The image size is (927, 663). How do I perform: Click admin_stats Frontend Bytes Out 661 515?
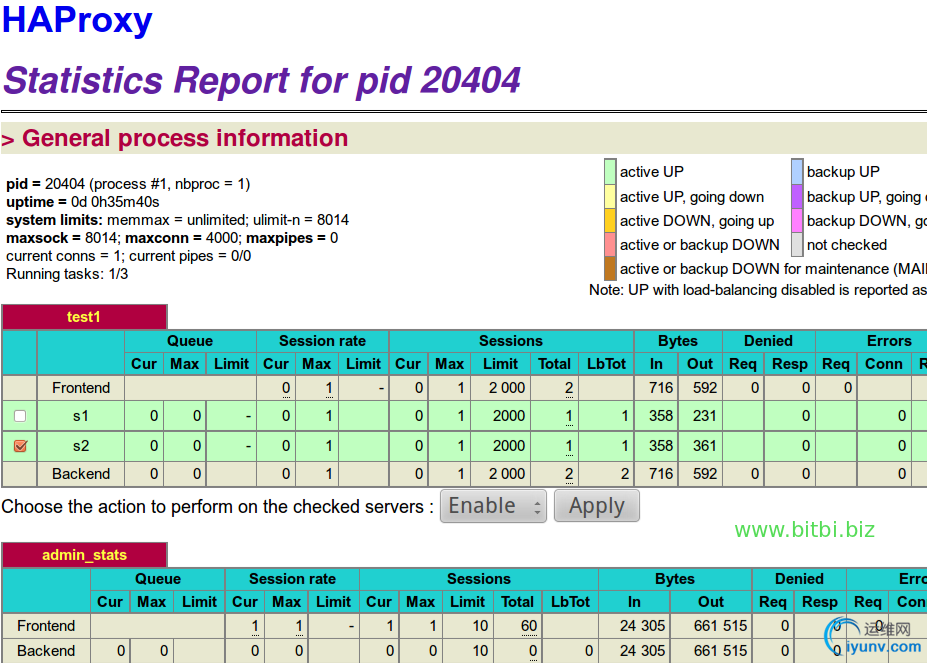[x=720, y=626]
